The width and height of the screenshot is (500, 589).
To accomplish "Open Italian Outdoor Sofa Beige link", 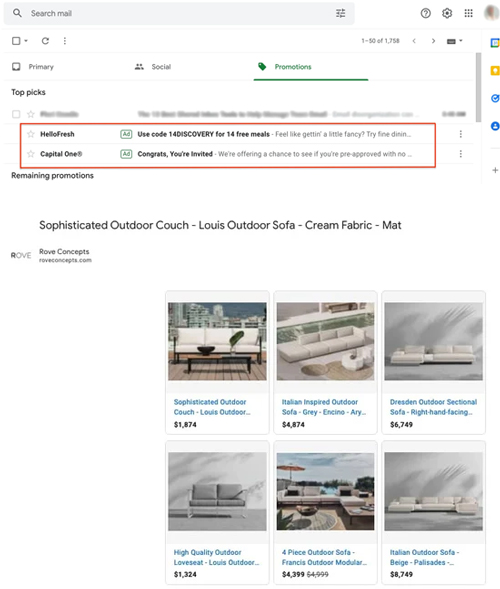I will (x=424, y=557).
